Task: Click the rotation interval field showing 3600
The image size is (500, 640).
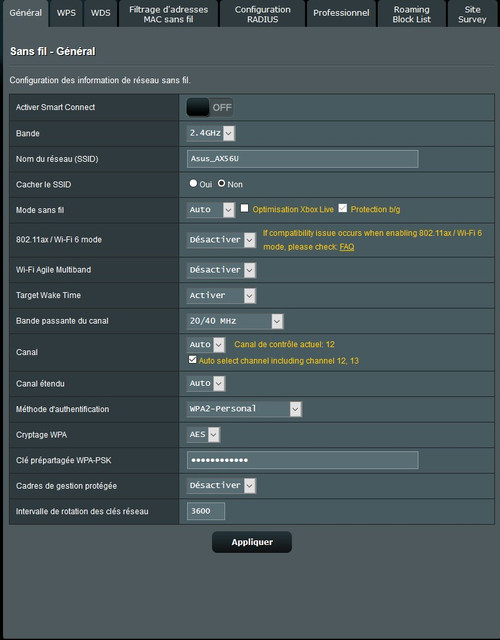Action: 206,511
